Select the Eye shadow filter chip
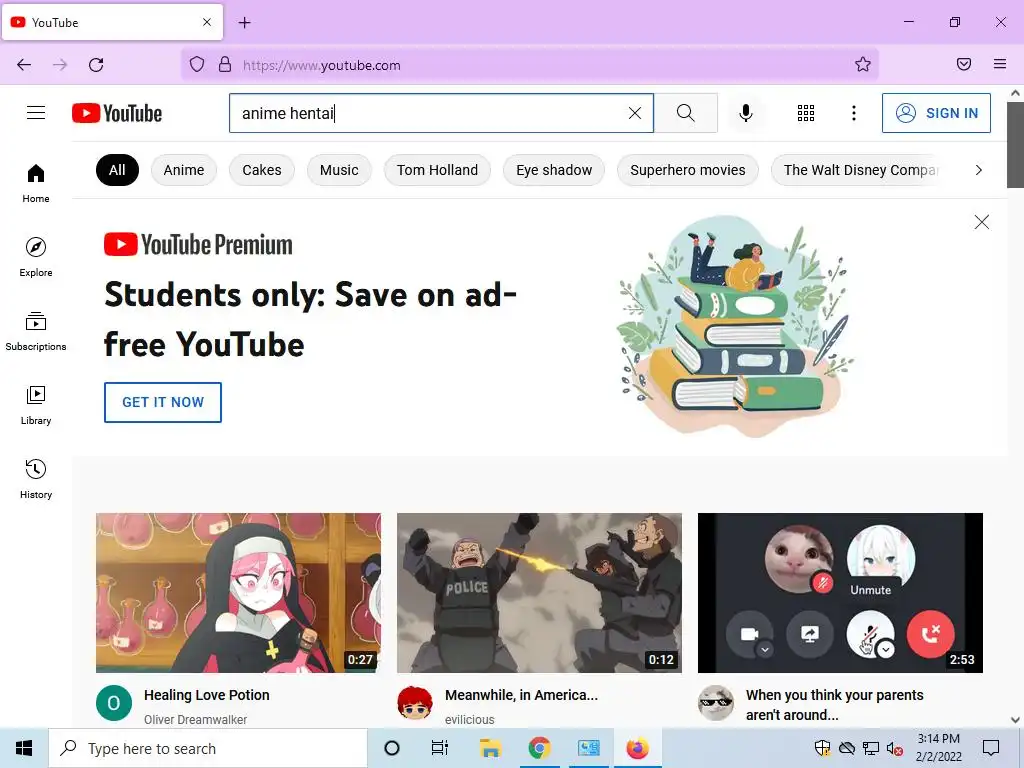This screenshot has width=1024, height=768. tap(554, 170)
